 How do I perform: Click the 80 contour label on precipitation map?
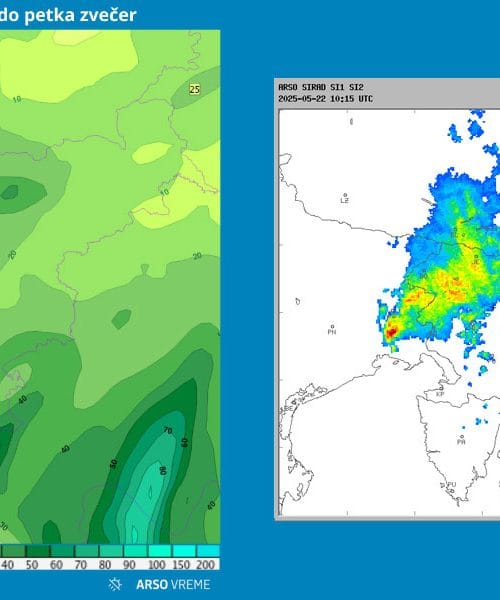click(163, 470)
